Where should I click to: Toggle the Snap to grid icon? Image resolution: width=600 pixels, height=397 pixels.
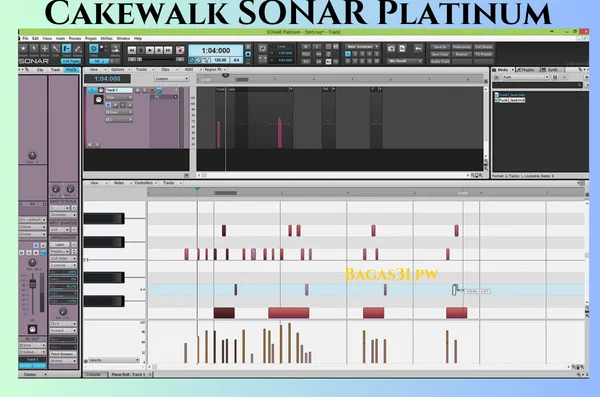coord(94,49)
